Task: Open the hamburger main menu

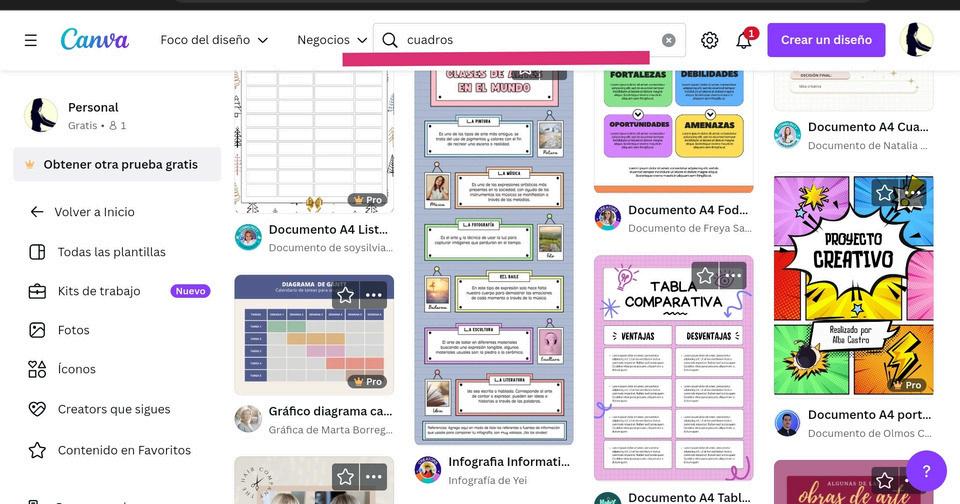Action: (x=31, y=40)
